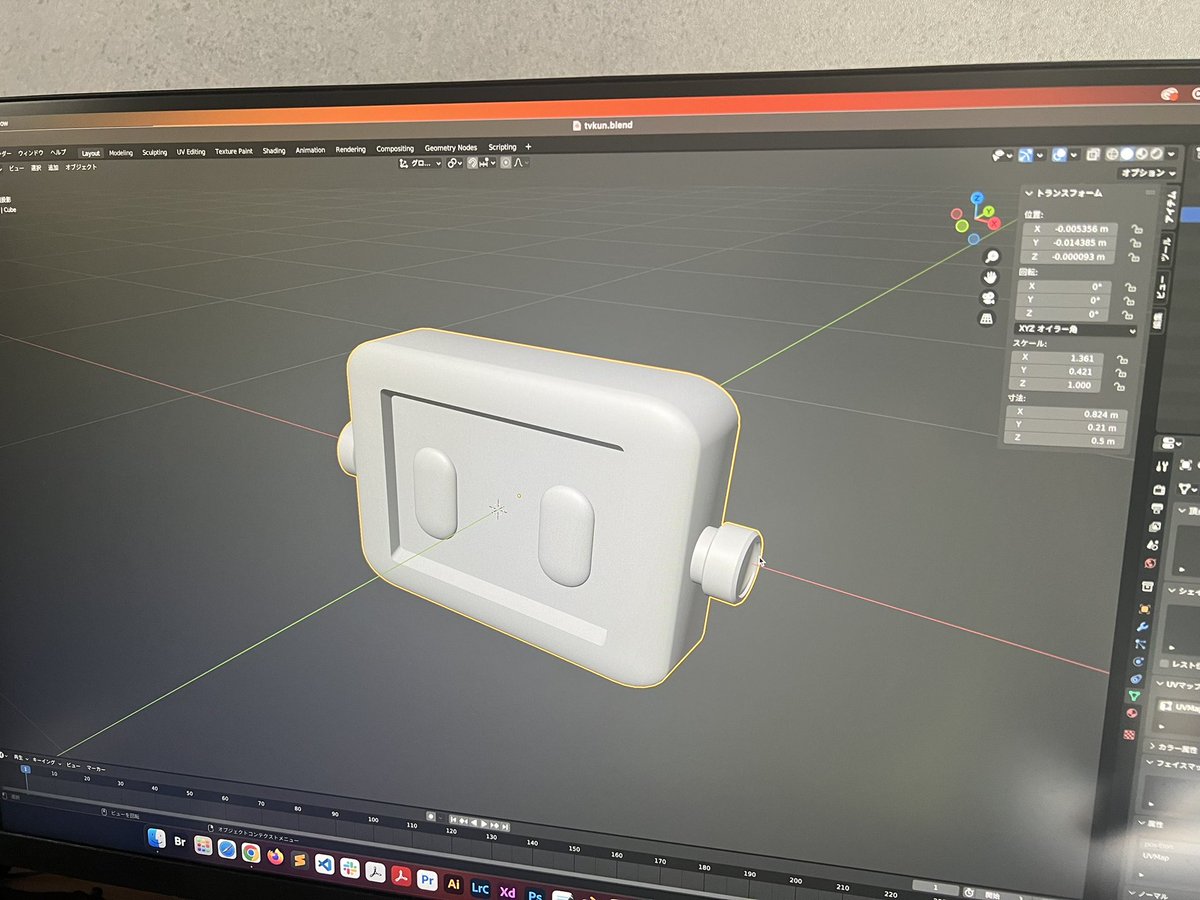Screen dimensions: 1200x900
Task: Click the proportional editing icon
Action: pos(506,163)
